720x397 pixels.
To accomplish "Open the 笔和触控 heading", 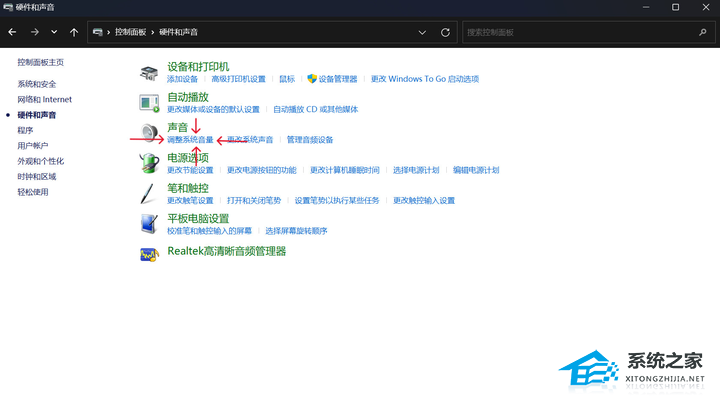I will click(x=188, y=188).
